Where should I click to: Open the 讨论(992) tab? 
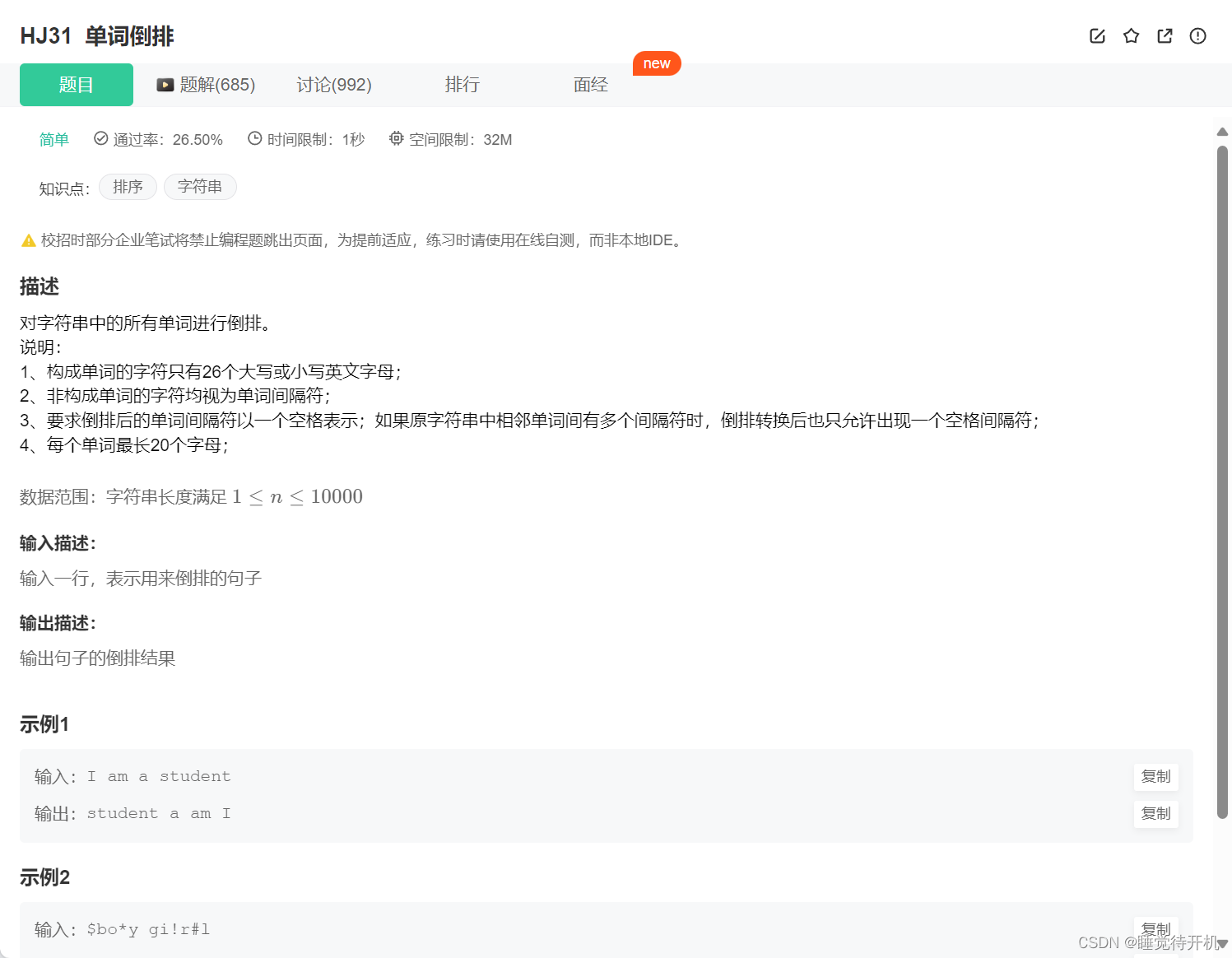point(334,85)
